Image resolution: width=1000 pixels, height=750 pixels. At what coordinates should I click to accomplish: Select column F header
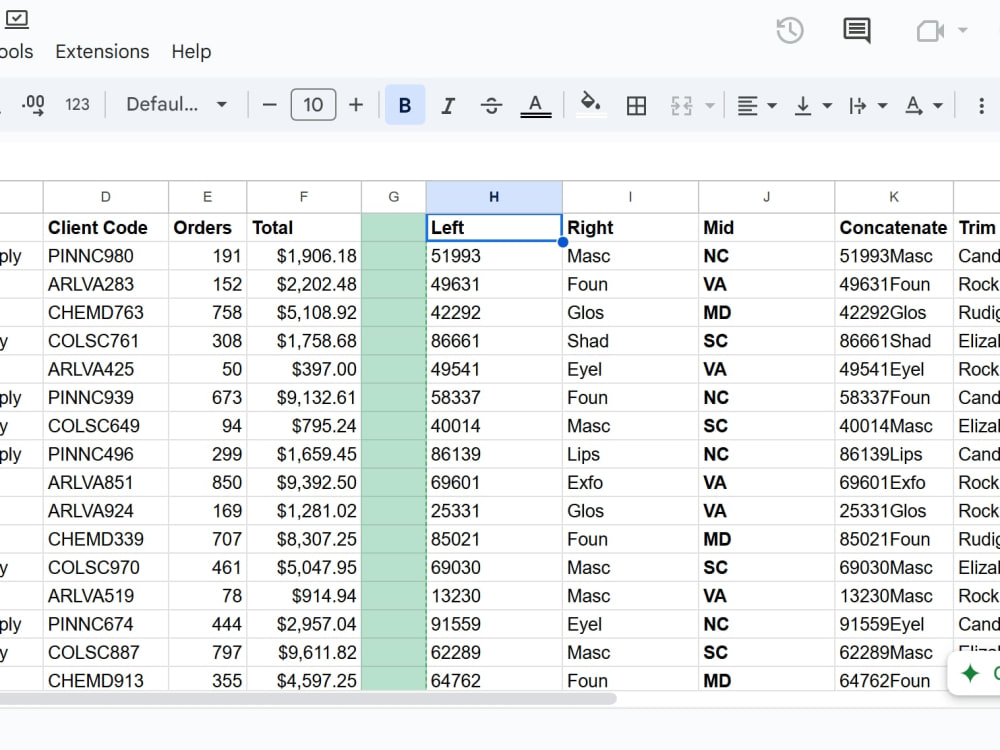coord(304,197)
